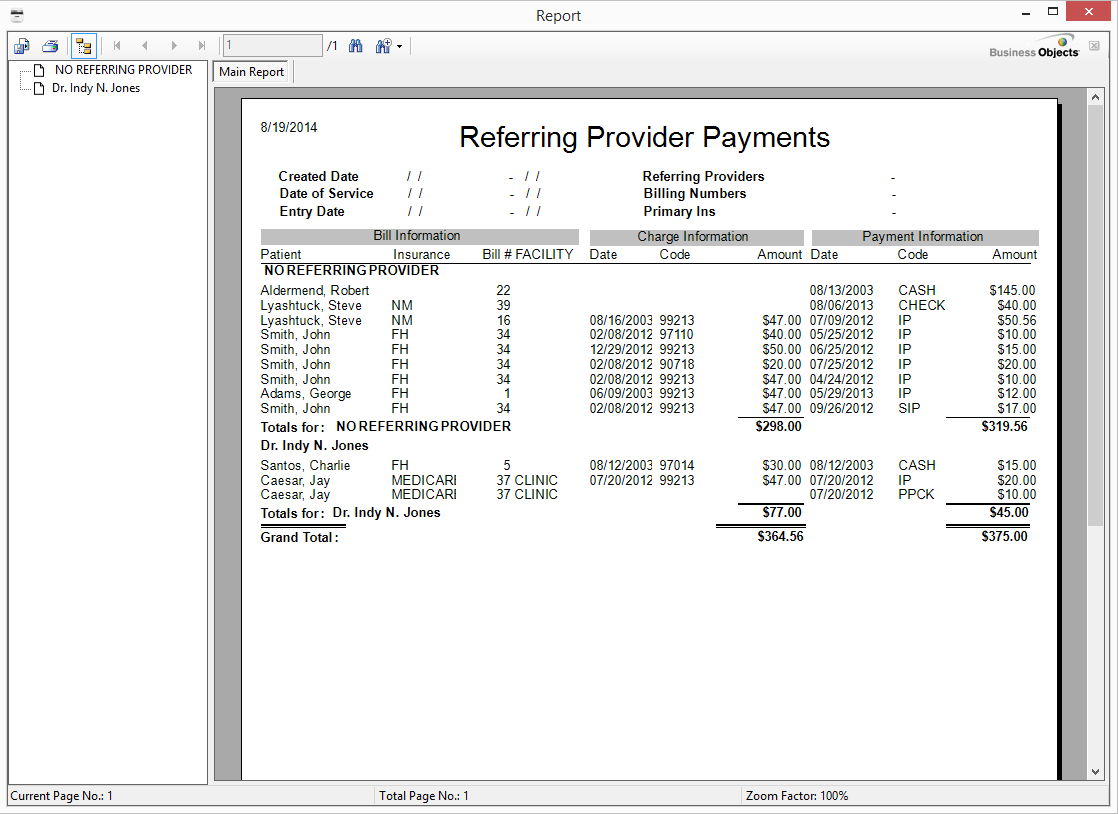Click patient Santos, Charlie
The width and height of the screenshot is (1118, 814).
[305, 465]
